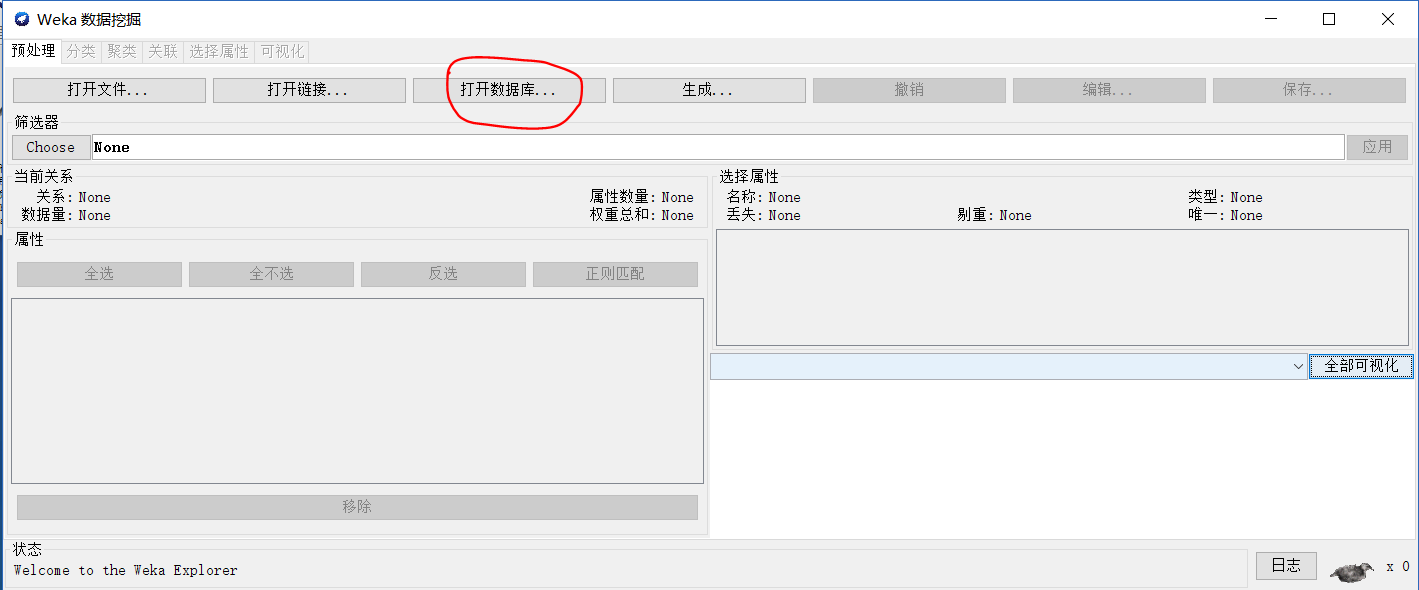Click the 打开链接... button
Viewport: 1419px width, 590px height.
[x=309, y=90]
